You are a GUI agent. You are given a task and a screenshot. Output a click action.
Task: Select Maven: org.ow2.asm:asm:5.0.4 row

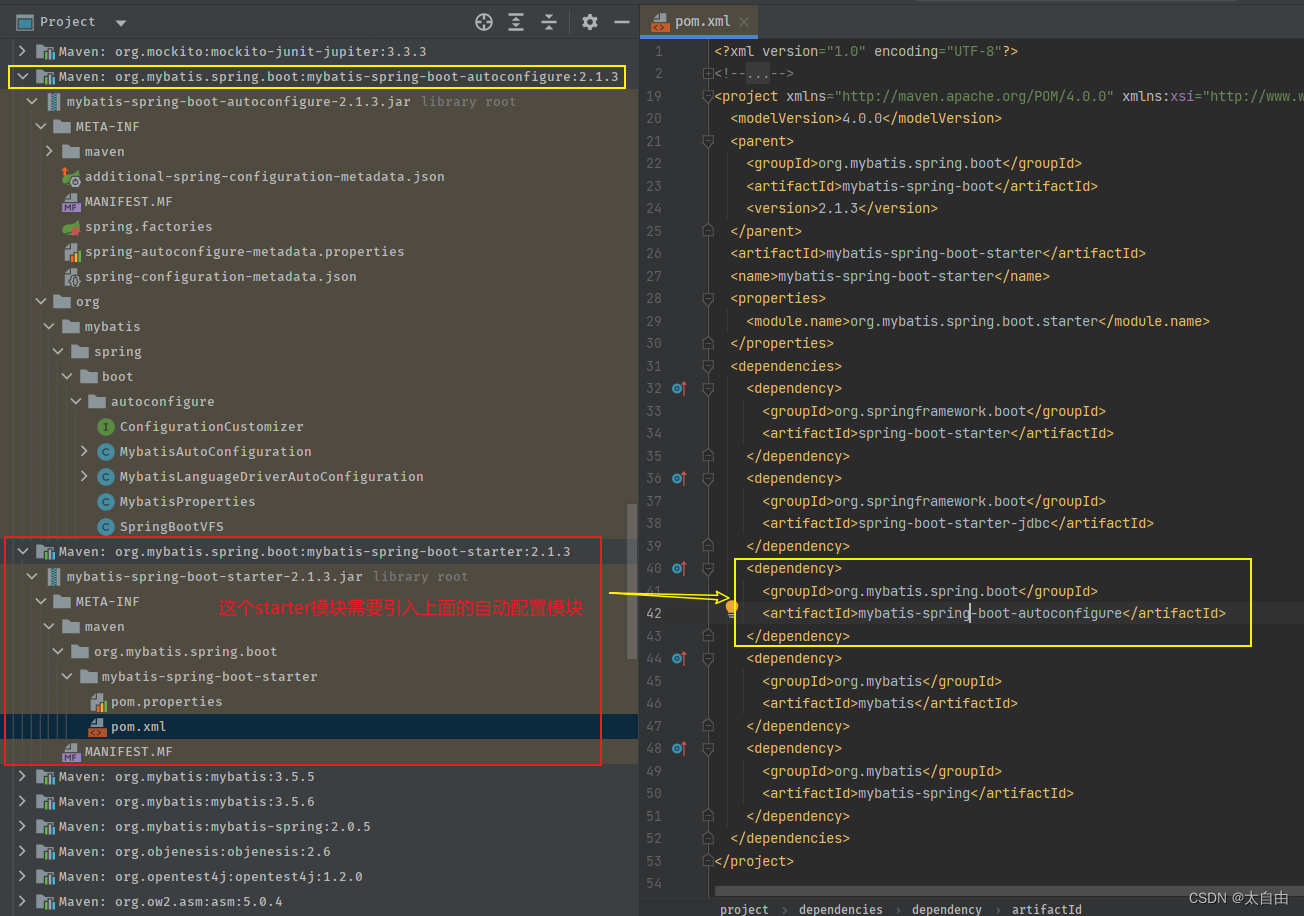point(318,901)
